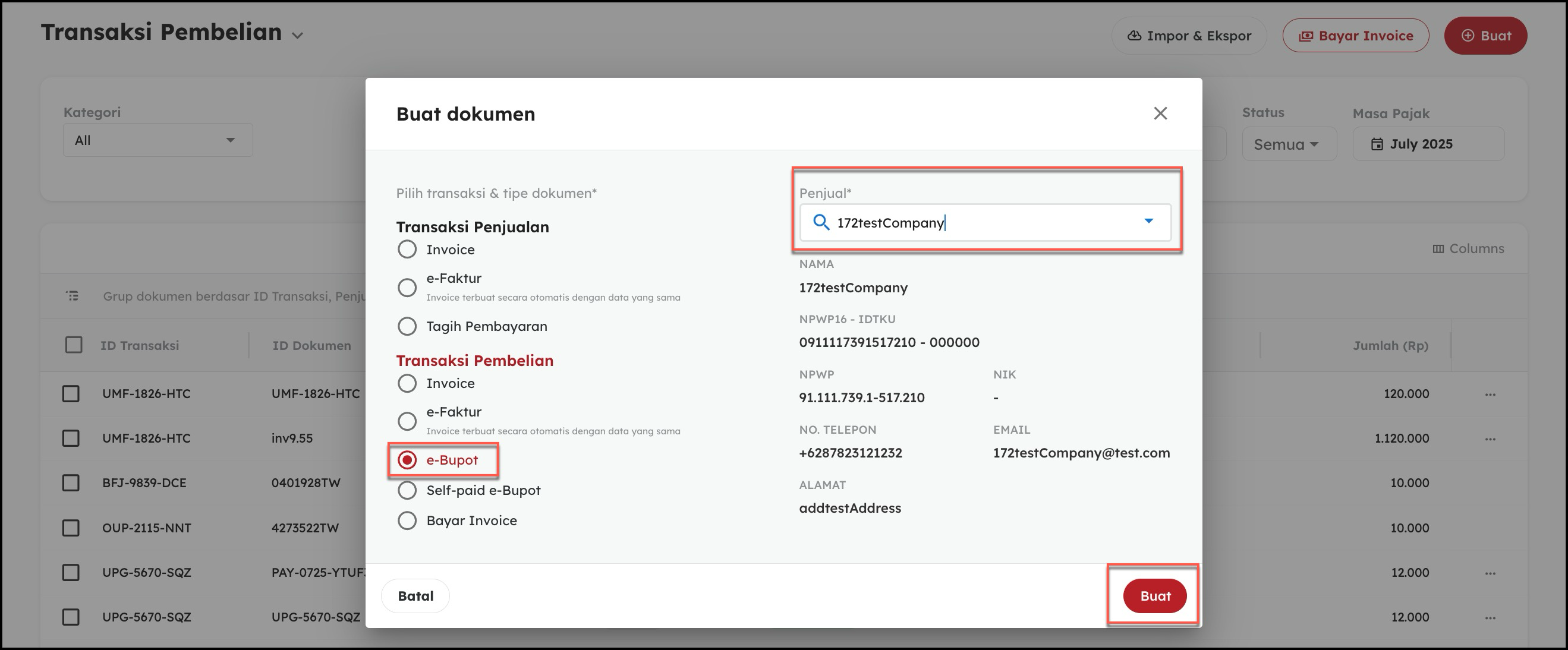This screenshot has width=1568, height=650.
Task: Expand the Transaksi Pembelian title chevron
Action: pyautogui.click(x=297, y=36)
